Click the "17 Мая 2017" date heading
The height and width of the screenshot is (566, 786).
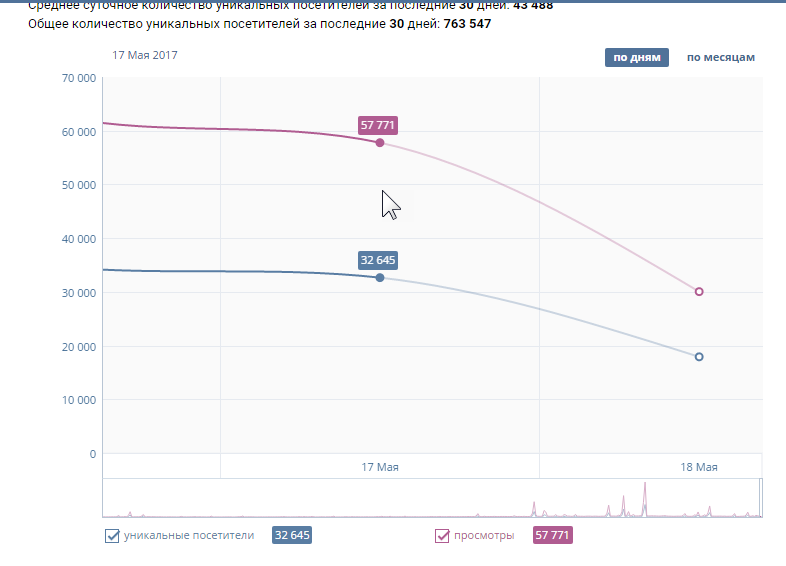145,55
